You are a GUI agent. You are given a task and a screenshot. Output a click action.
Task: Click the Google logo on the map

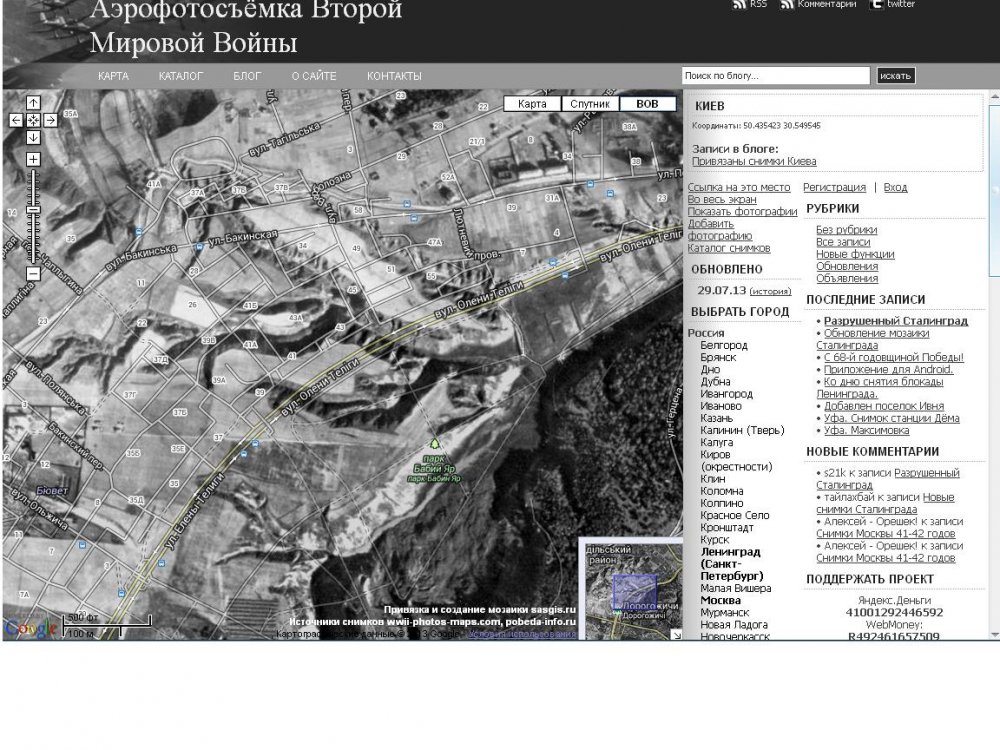pyautogui.click(x=30, y=628)
